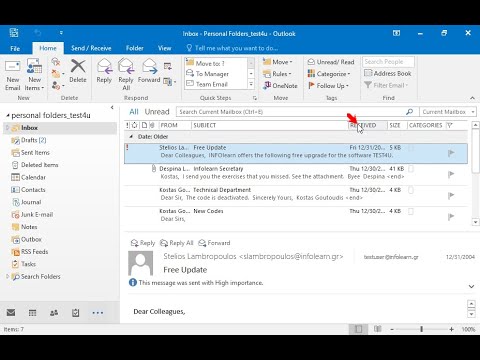Viewport: 480px width, 360px height.
Task: Select the 'Team Email' quick step
Action: (x=216, y=84)
